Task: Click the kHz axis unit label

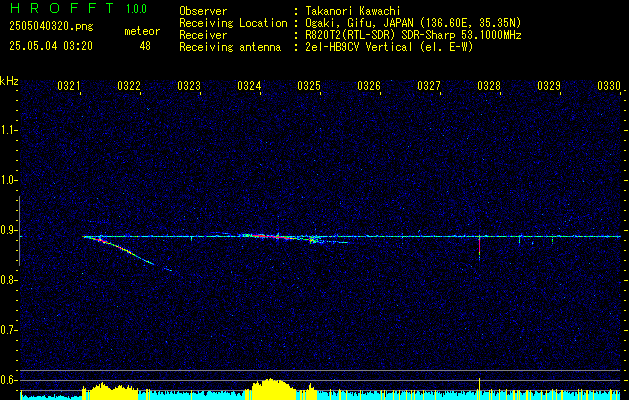Action: tap(9, 81)
